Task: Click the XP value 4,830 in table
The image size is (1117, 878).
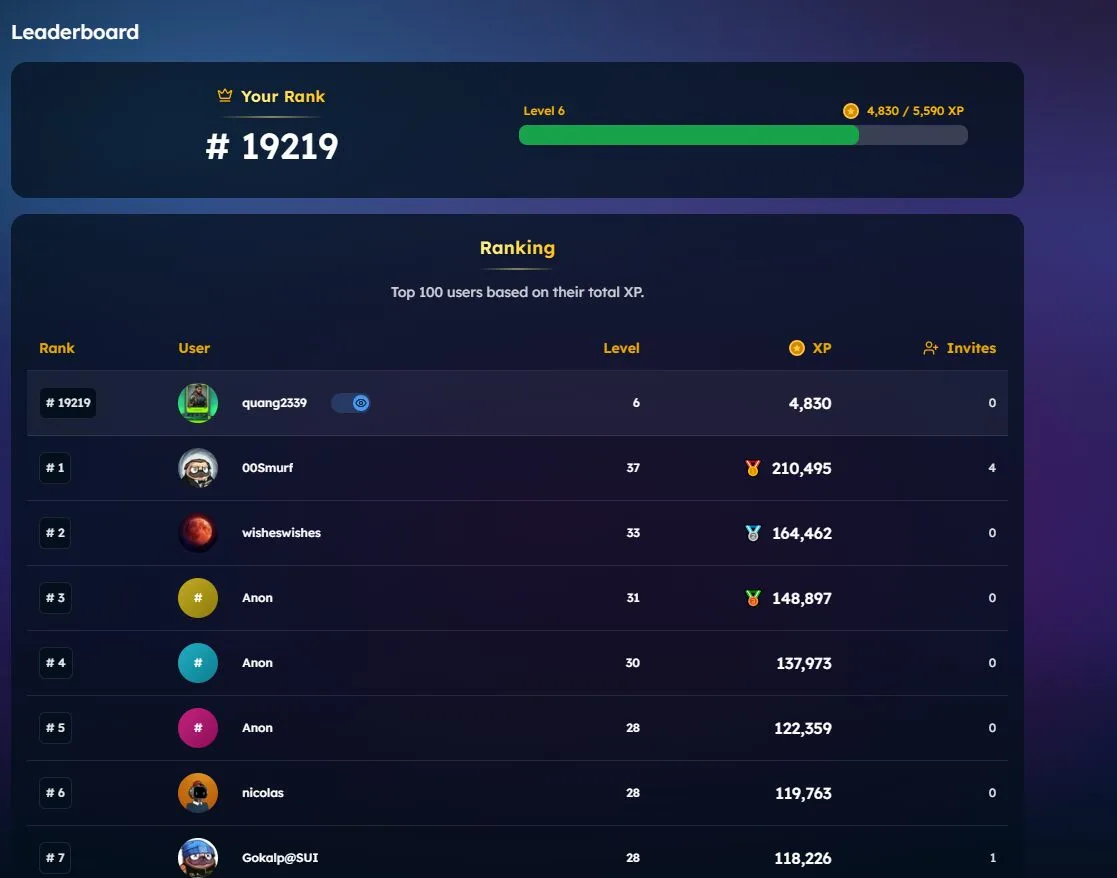Action: tap(810, 404)
